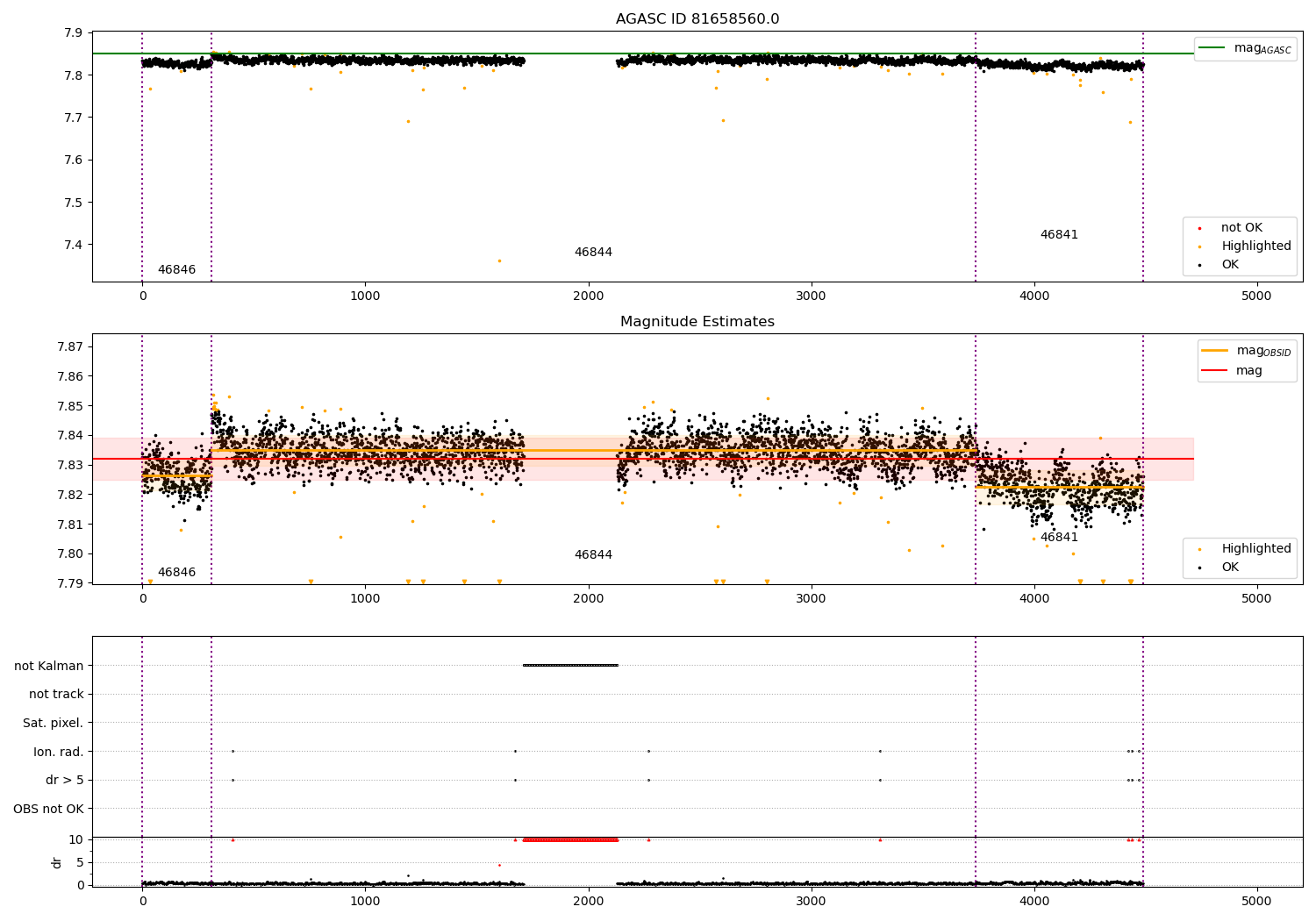Click the '7.87' y-axis tick in the middle plot

pos(69,347)
